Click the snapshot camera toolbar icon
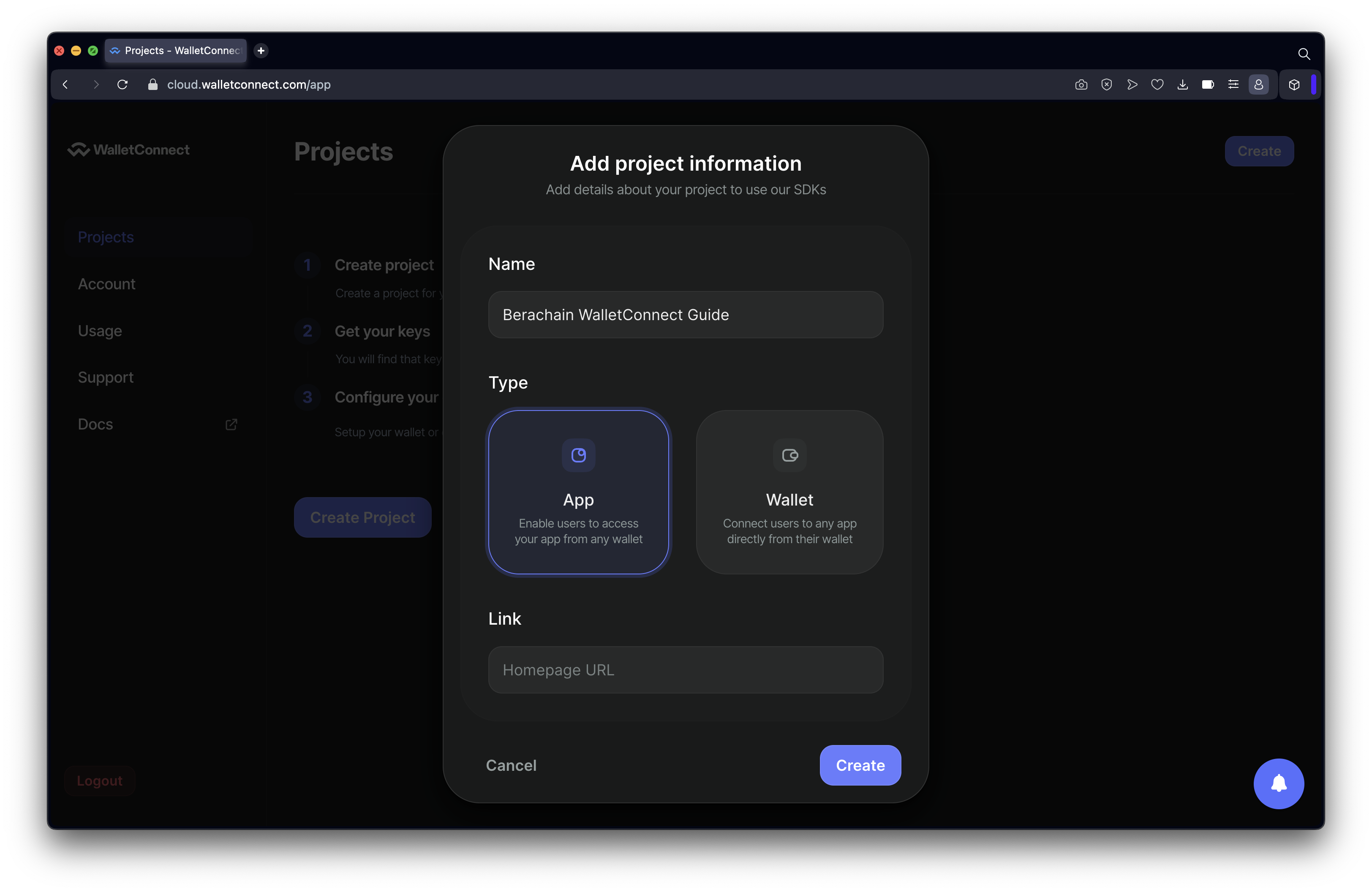 click(1081, 85)
